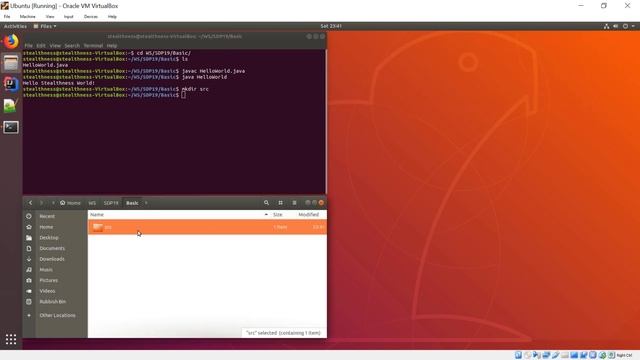Screen dimensions: 640x360
Task: Open Pictures in the Files sidebar
Action: (49, 280)
